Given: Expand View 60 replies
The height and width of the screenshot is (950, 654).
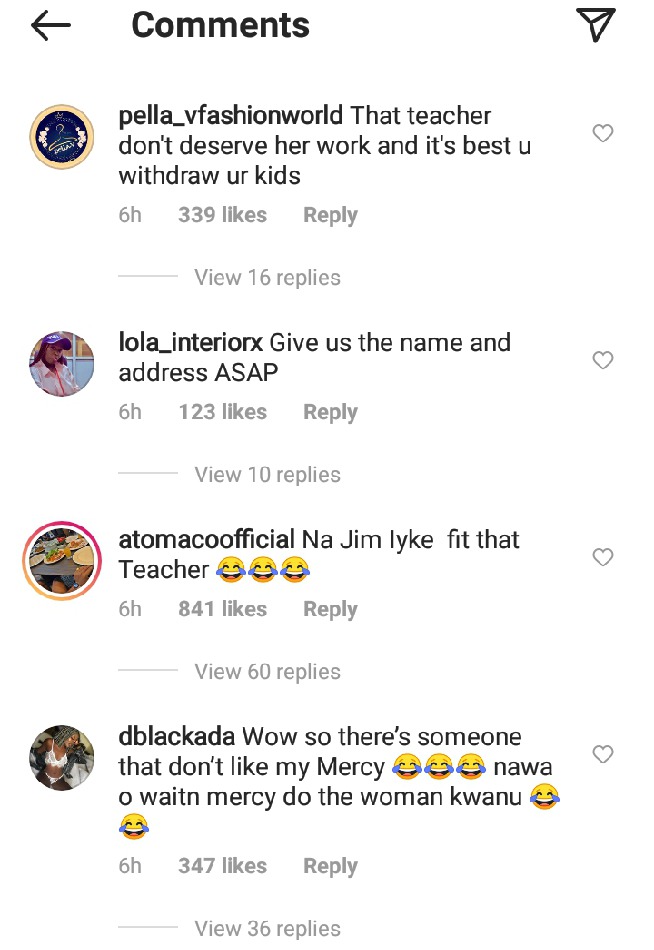Looking at the screenshot, I should [267, 671].
